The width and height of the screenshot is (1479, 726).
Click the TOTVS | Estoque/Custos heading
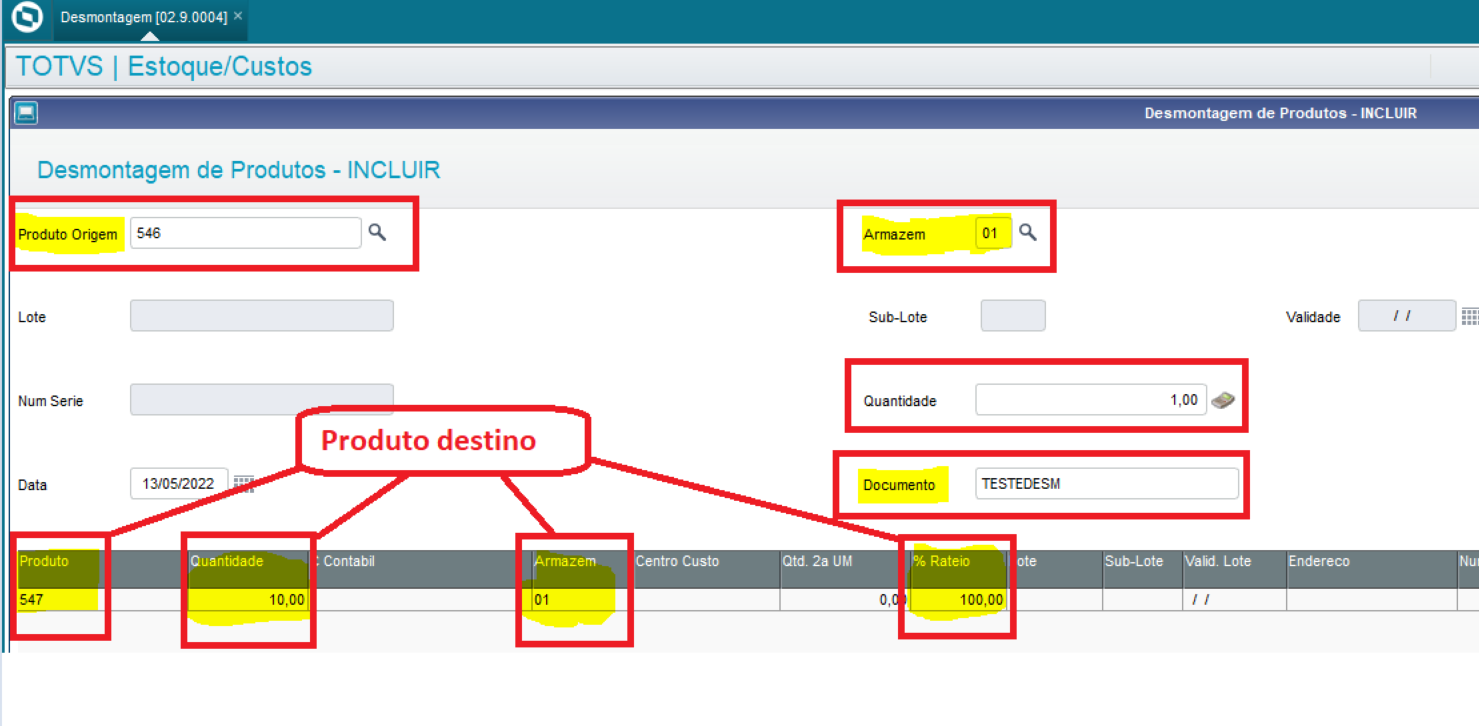[x=164, y=67]
